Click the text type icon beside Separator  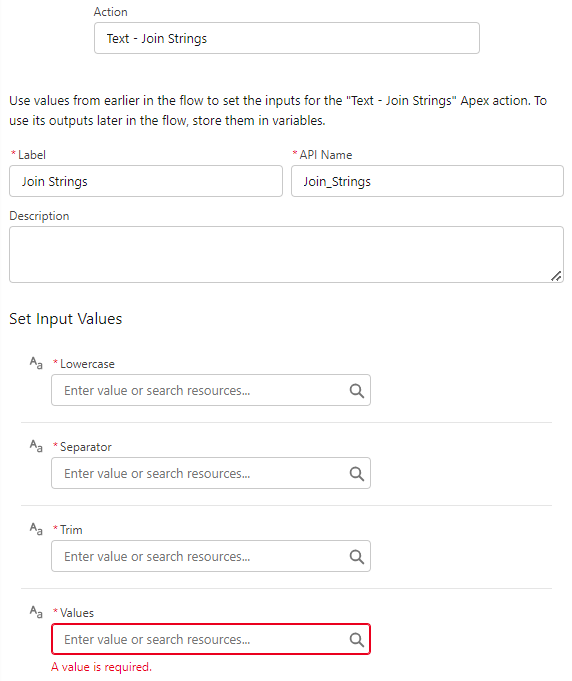click(x=36, y=446)
